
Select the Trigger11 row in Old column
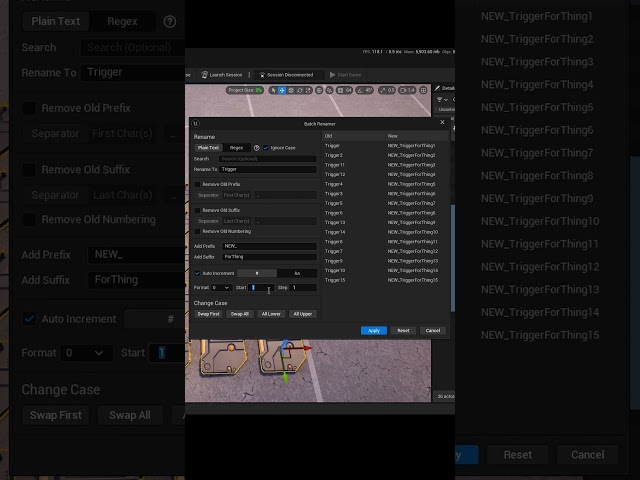(x=335, y=165)
